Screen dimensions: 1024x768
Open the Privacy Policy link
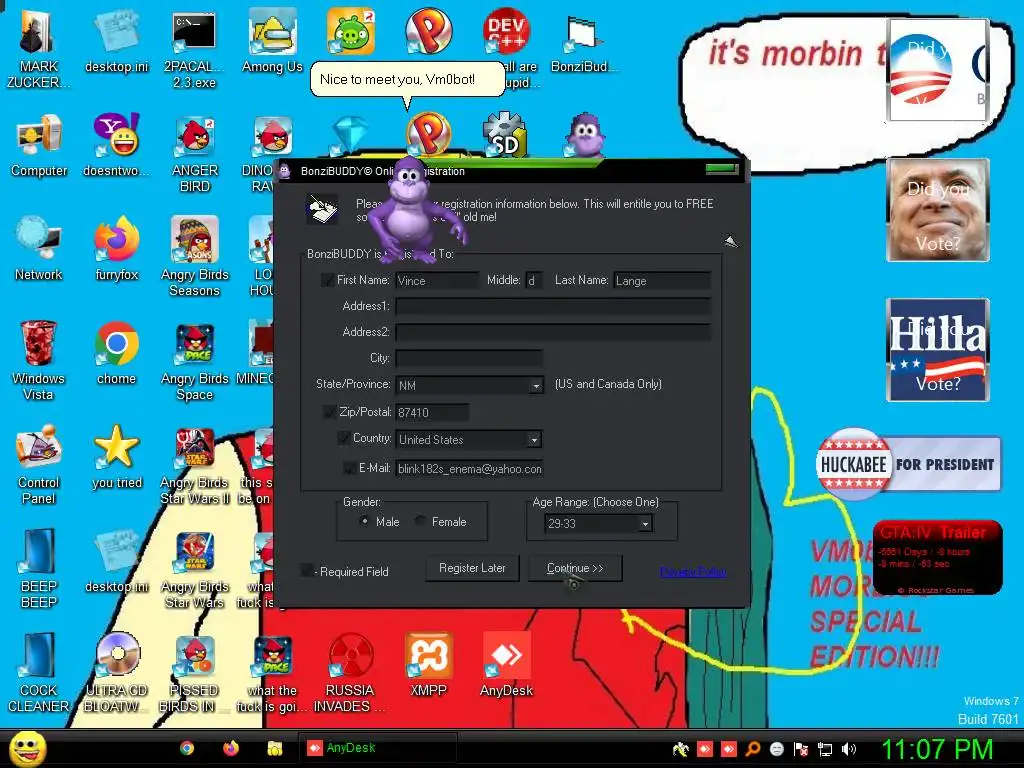(x=694, y=571)
